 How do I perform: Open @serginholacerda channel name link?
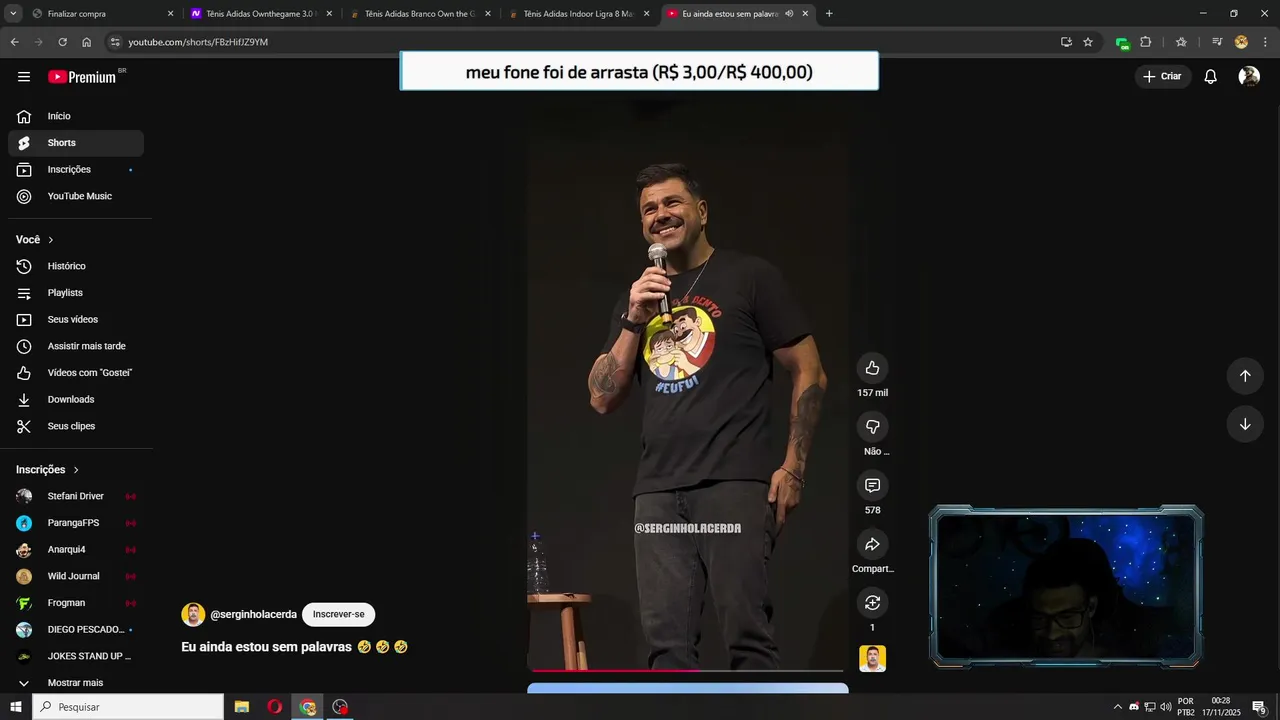tap(253, 614)
